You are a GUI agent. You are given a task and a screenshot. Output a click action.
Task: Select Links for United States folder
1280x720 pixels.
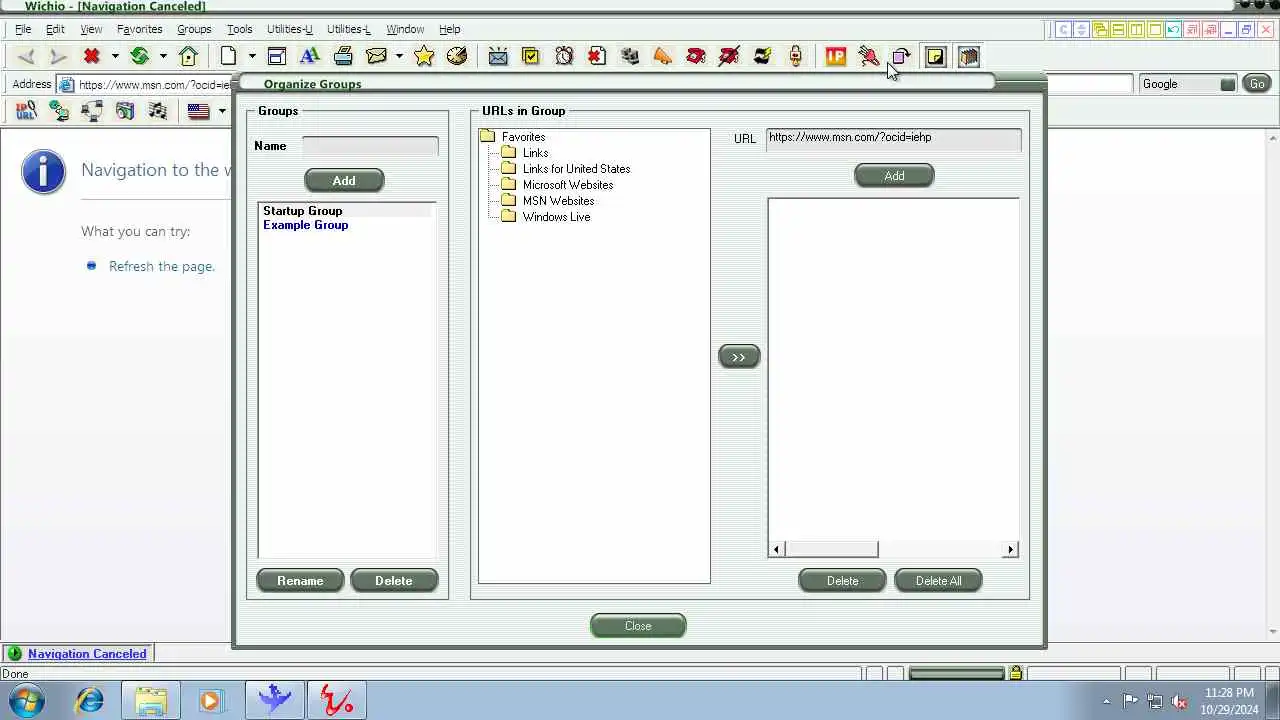coord(576,169)
